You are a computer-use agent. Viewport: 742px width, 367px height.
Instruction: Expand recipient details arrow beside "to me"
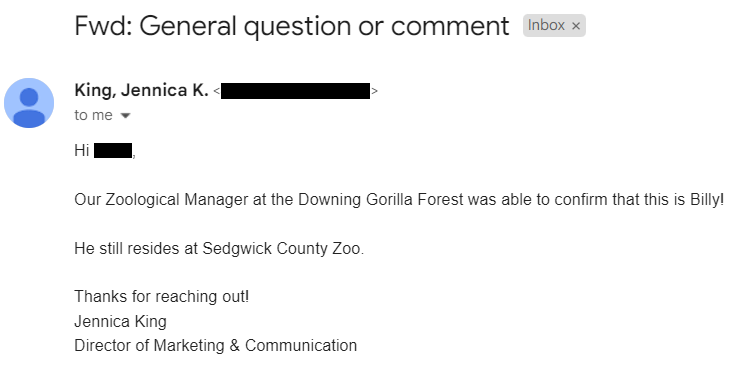click(x=125, y=115)
